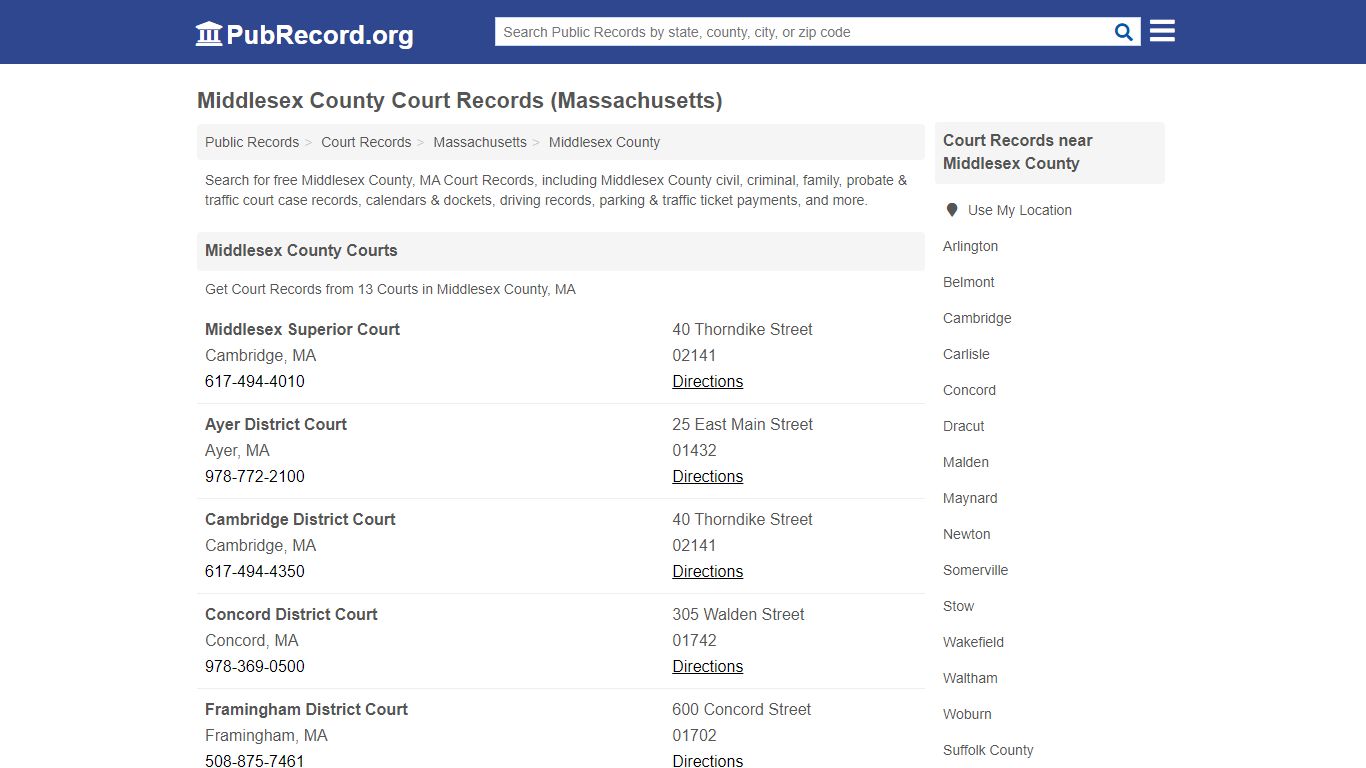Get Directions for Framingham District Court
Viewport: 1366px width, 768px height.
click(708, 760)
